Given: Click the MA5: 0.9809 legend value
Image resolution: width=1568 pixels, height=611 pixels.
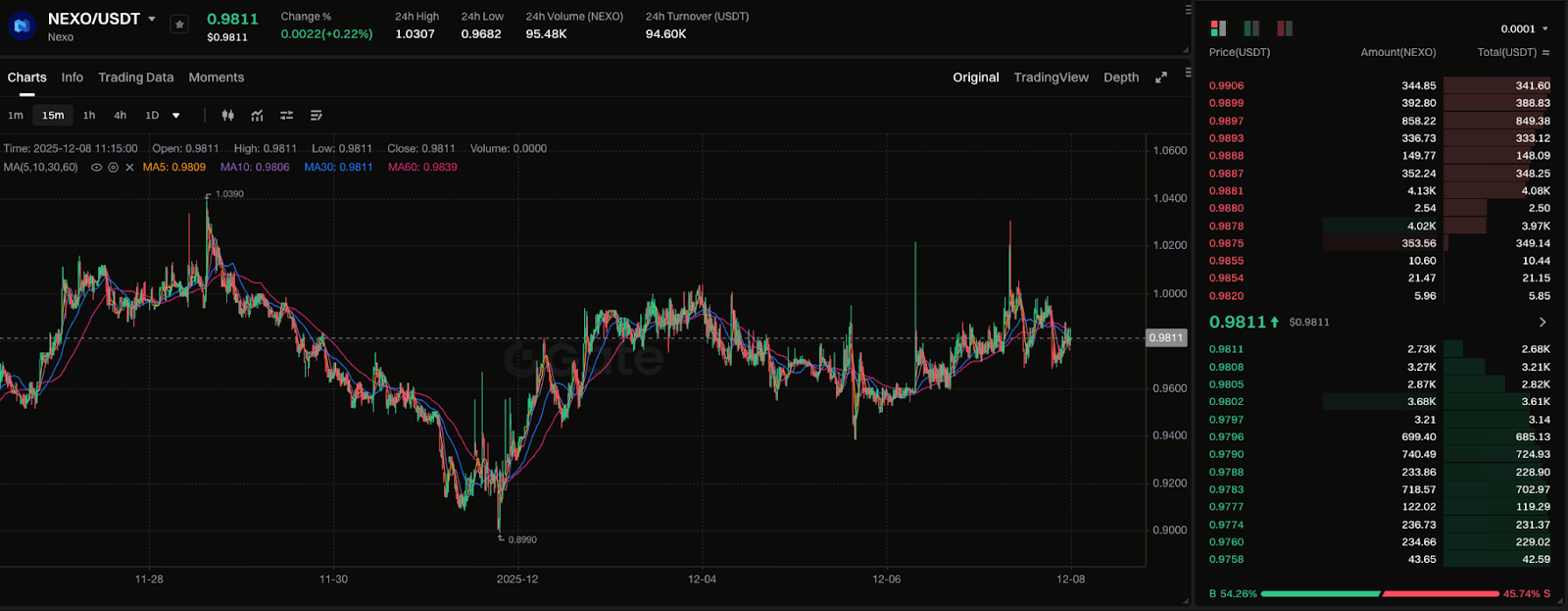Looking at the screenshot, I should [x=174, y=168].
